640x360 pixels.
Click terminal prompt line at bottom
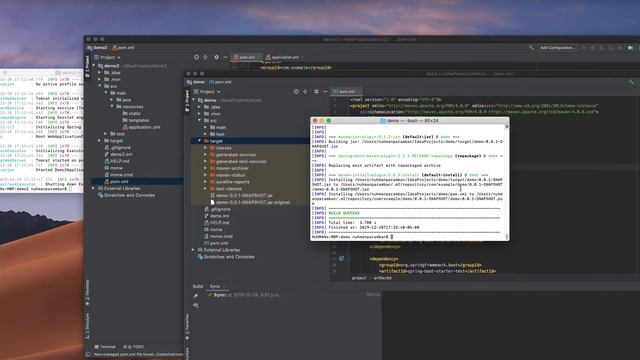coord(352,237)
